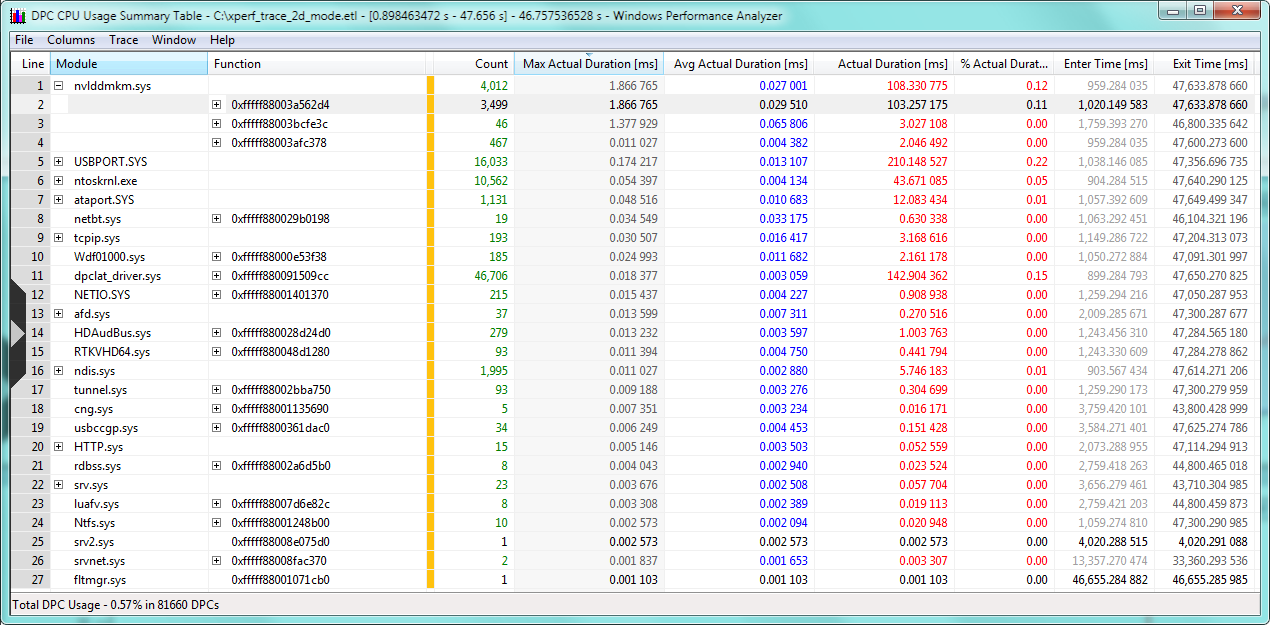
Task: Sort by the Count column header
Action: [474, 64]
